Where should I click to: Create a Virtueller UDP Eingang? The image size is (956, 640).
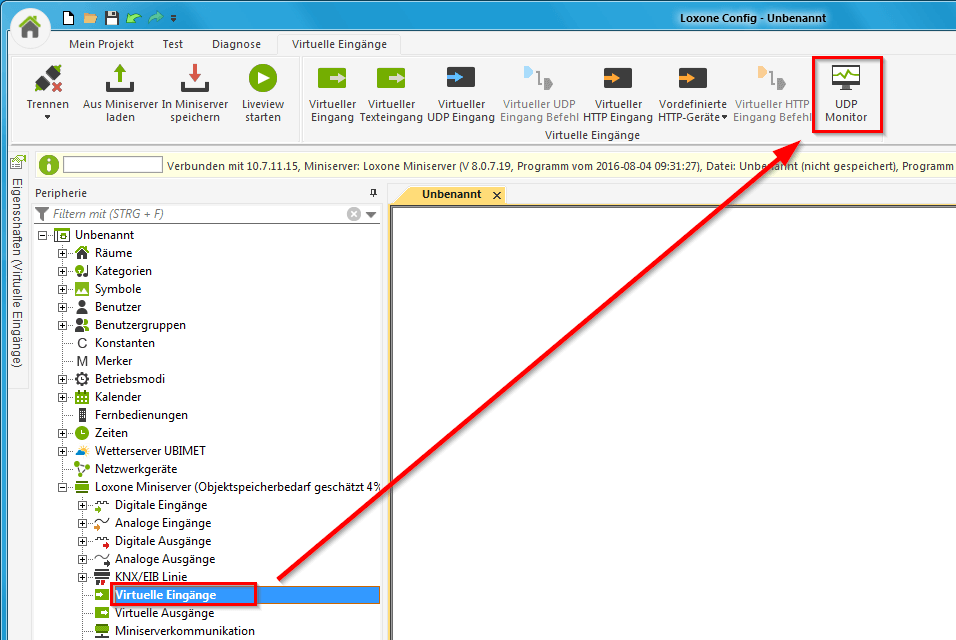460,95
